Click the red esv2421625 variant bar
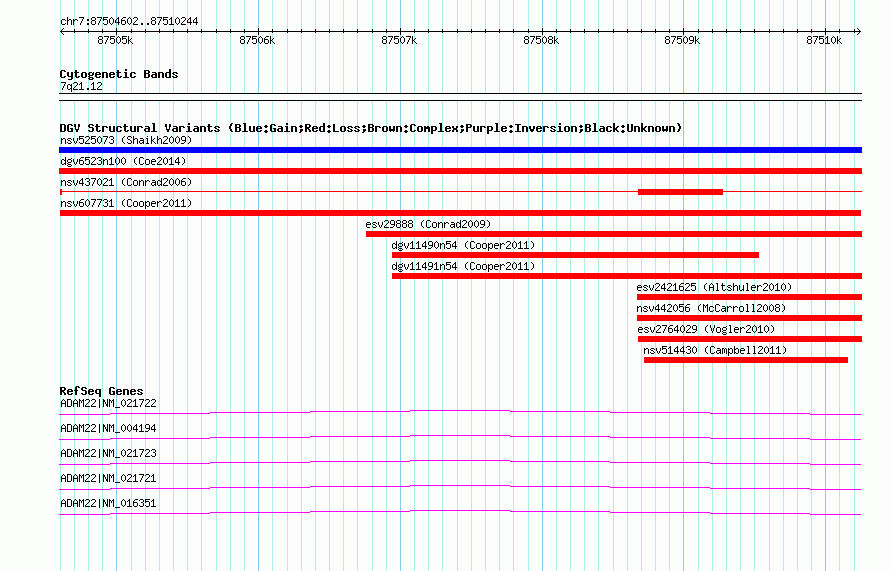Image resolution: width=890 pixels, height=571 pixels. (x=749, y=297)
